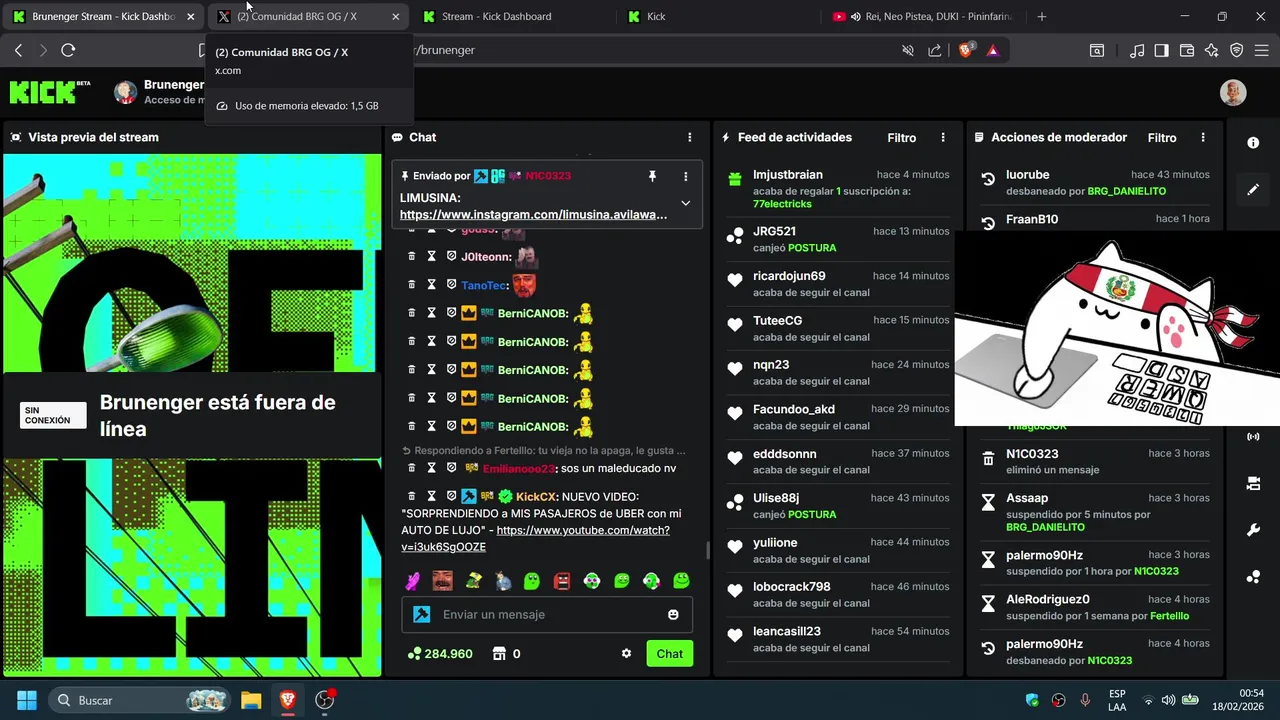Image resolution: width=1280 pixels, height=720 pixels.
Task: Unpin the pinned LIMUSINA message
Action: coord(652,176)
